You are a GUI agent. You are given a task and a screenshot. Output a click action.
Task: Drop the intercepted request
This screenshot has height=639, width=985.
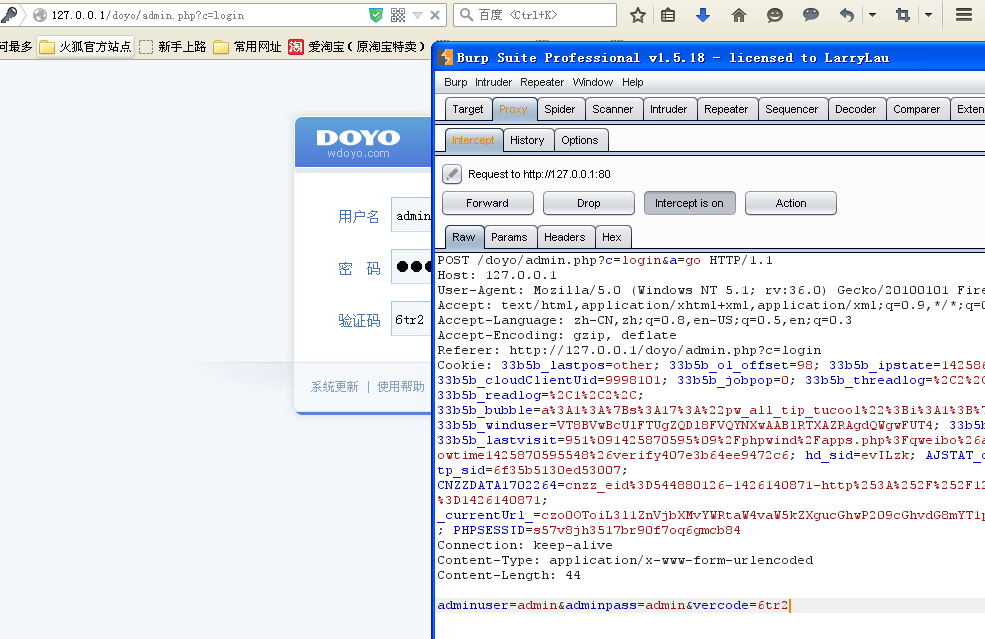pos(589,203)
